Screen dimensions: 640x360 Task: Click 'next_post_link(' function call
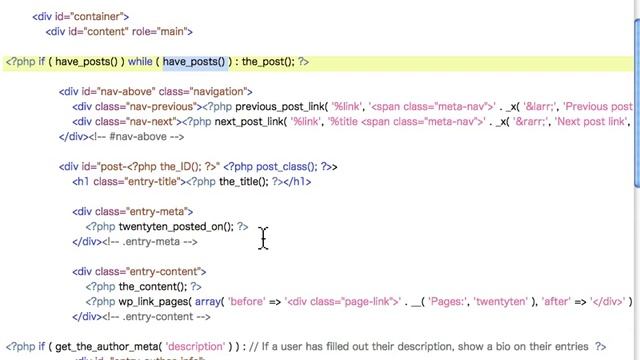point(251,122)
